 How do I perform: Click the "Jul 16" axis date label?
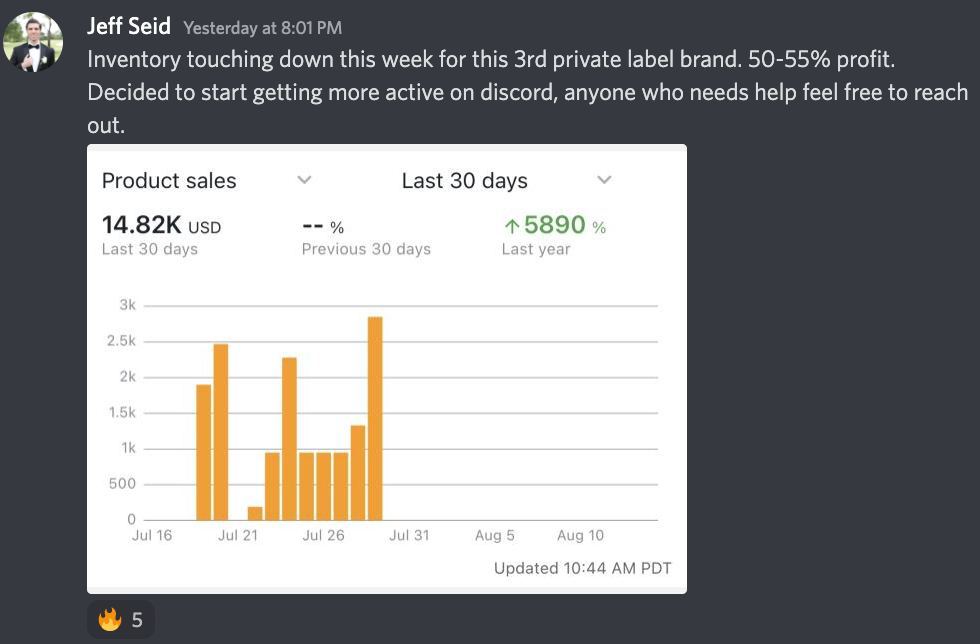[x=152, y=536]
